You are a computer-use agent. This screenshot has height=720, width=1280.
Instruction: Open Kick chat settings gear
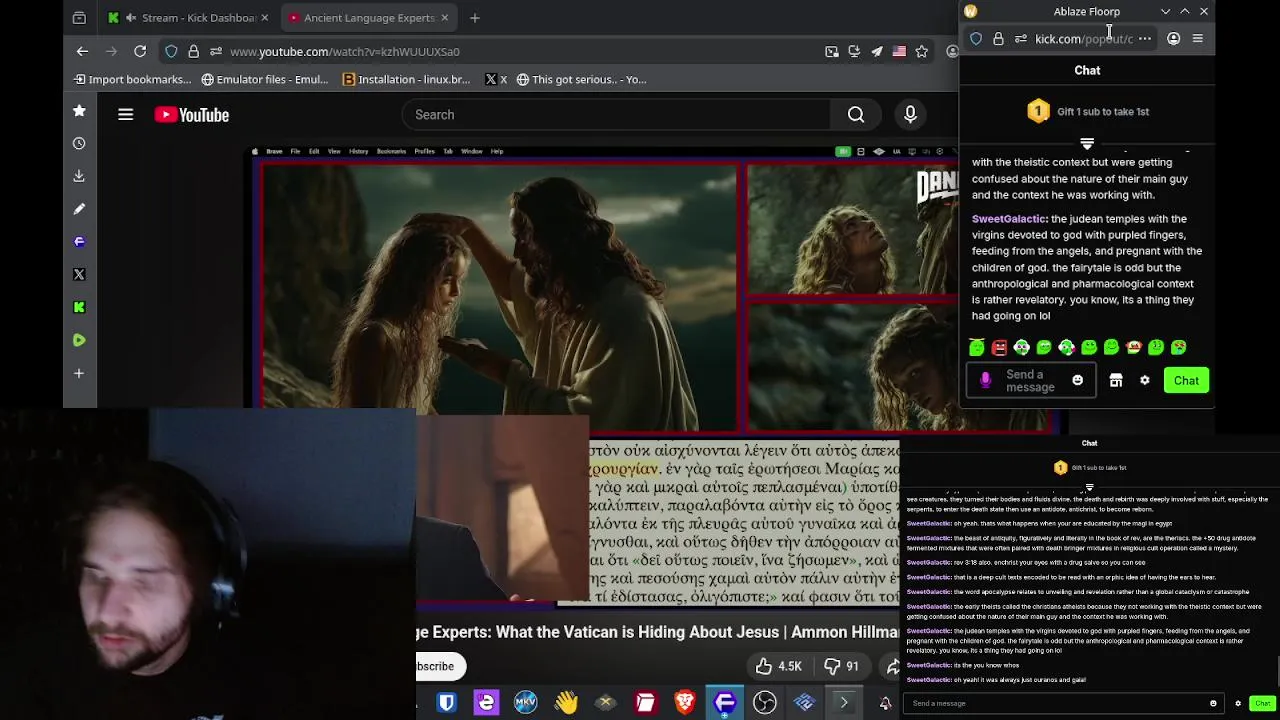(1145, 381)
